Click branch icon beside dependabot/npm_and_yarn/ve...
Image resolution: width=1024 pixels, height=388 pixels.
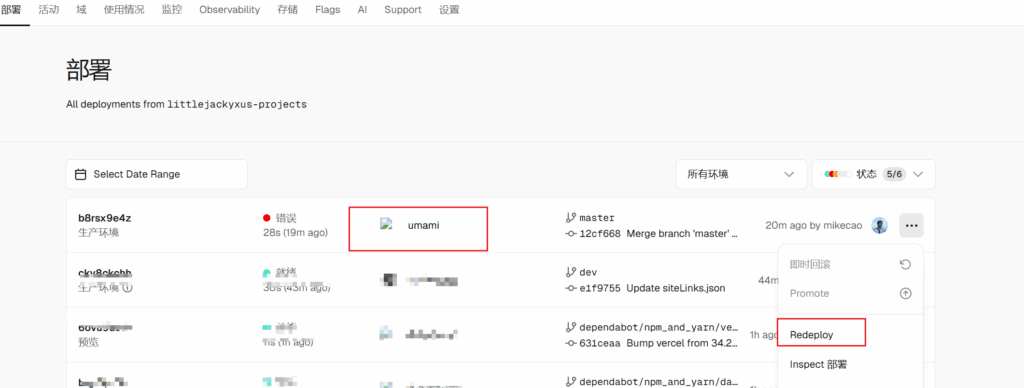[x=571, y=327]
